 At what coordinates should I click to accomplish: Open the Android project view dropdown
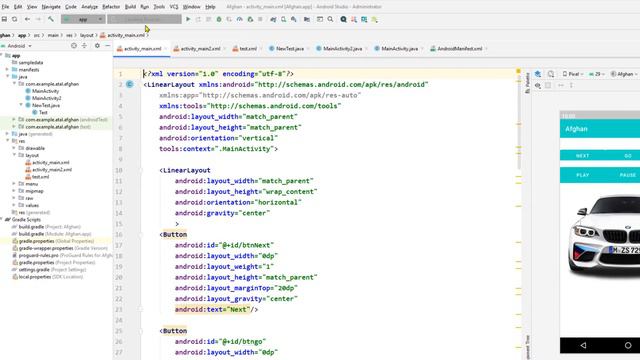pos(16,46)
